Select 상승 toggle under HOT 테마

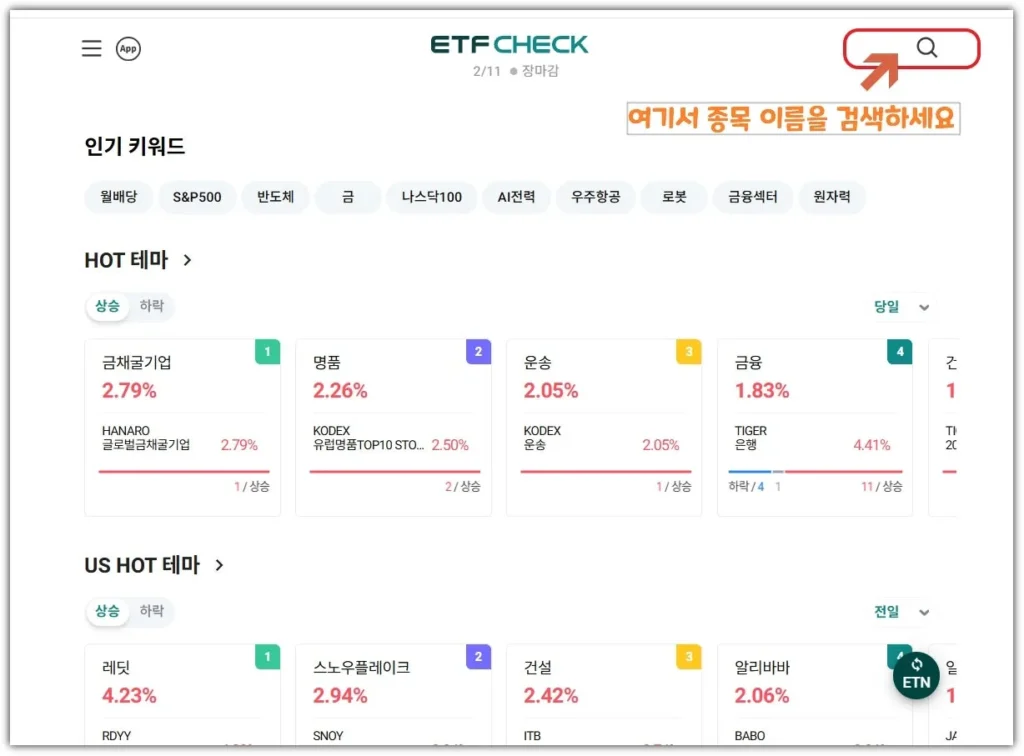pos(107,306)
